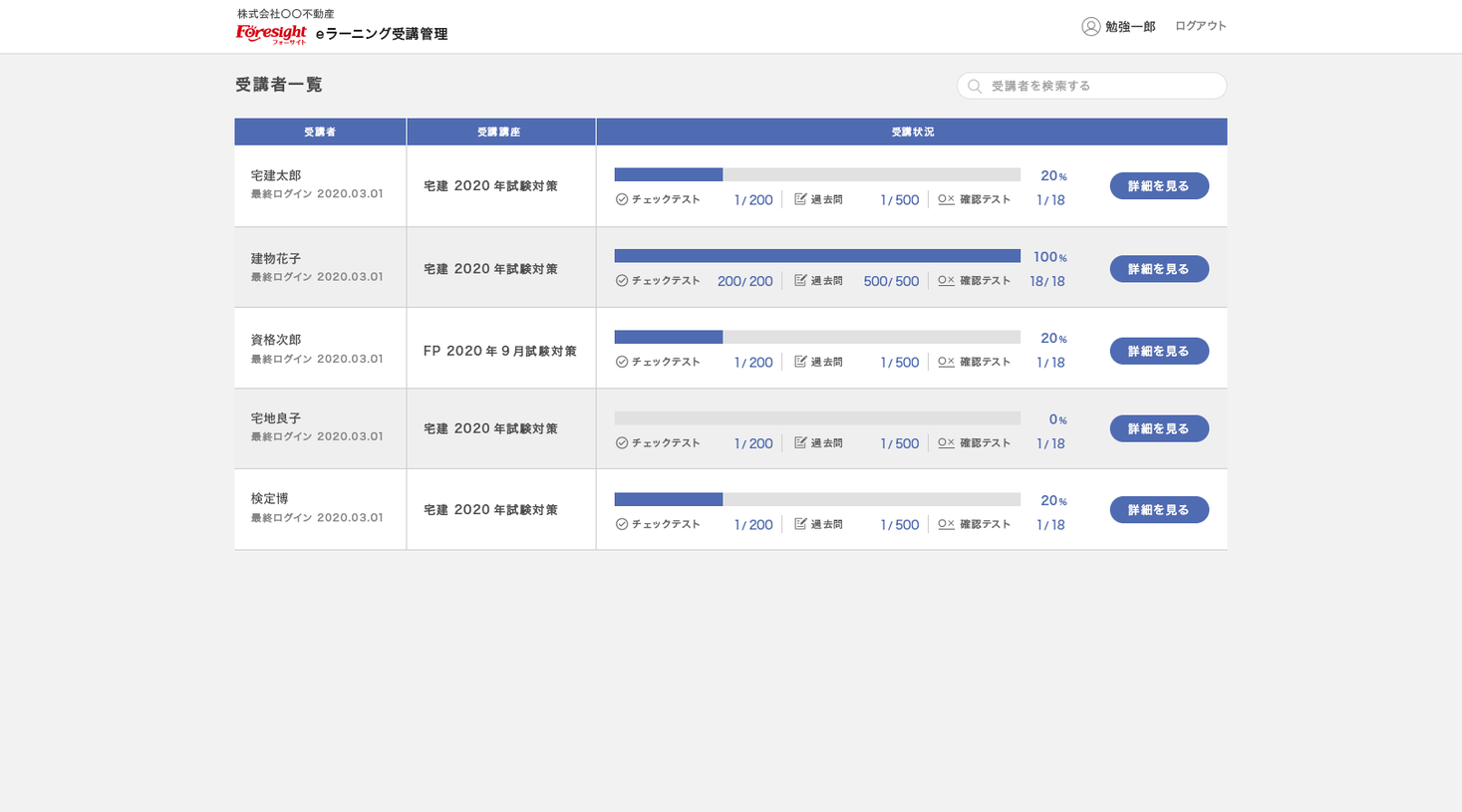Click 宅地良子 empty progress bar
Image resolution: width=1462 pixels, height=812 pixels.
(x=817, y=418)
